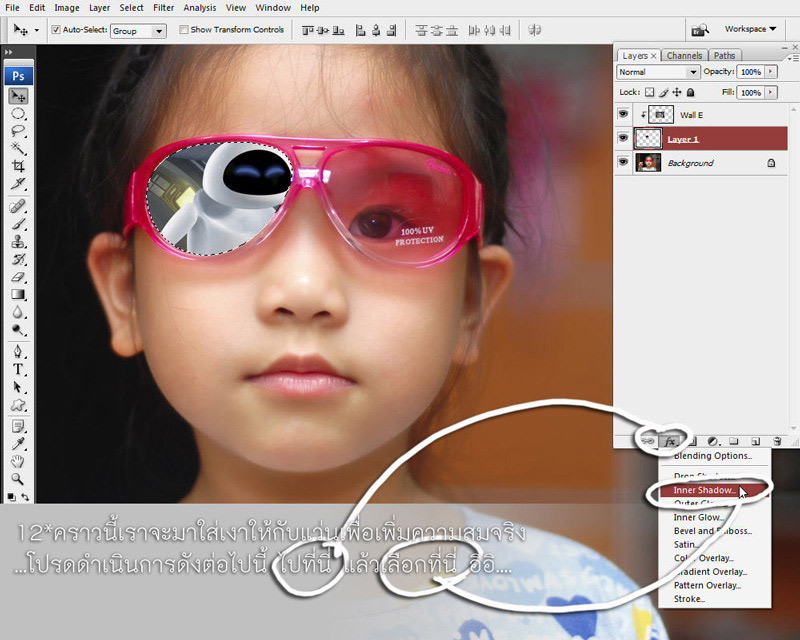Select the Eyedropper tool
This screenshot has width=800, height=640.
18,444
